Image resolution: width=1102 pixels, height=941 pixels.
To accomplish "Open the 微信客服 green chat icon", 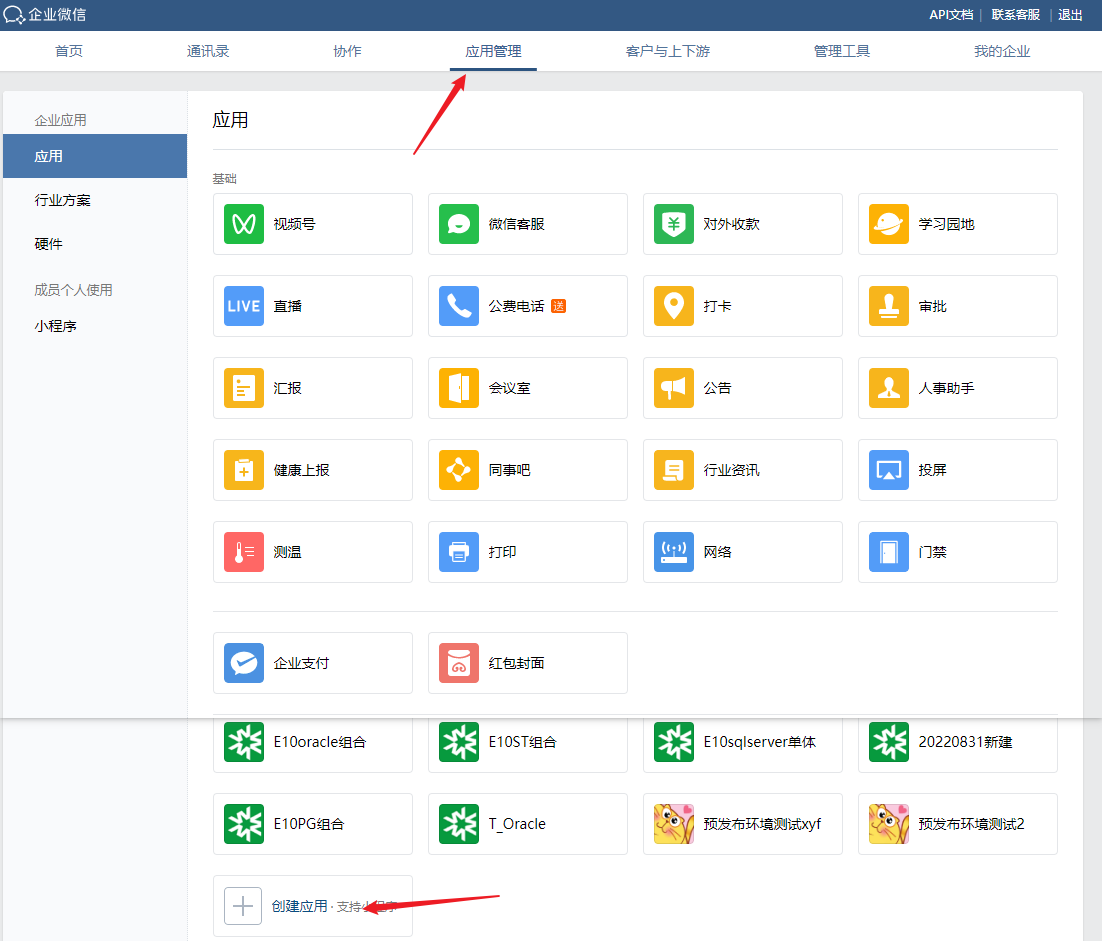I will [x=459, y=224].
